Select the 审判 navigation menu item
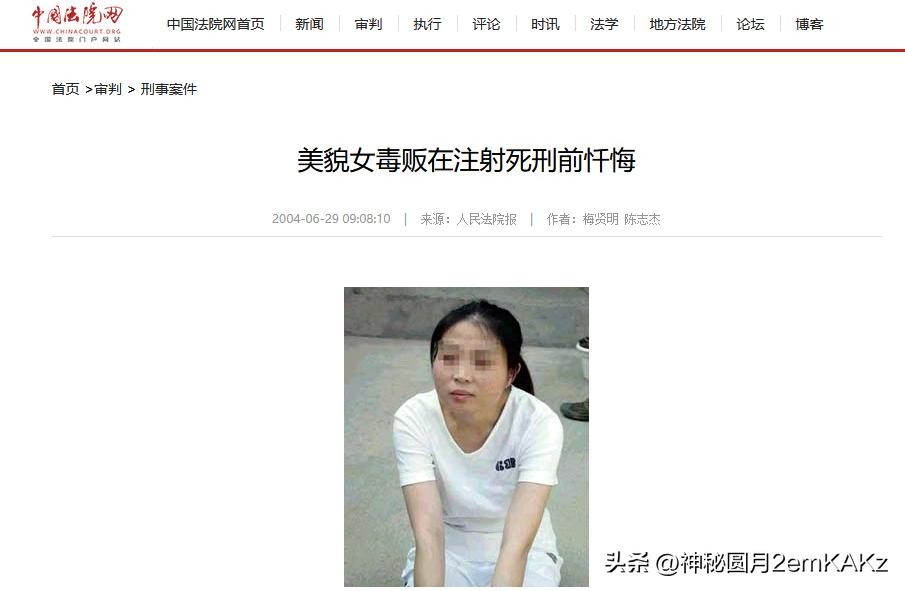 (x=368, y=24)
